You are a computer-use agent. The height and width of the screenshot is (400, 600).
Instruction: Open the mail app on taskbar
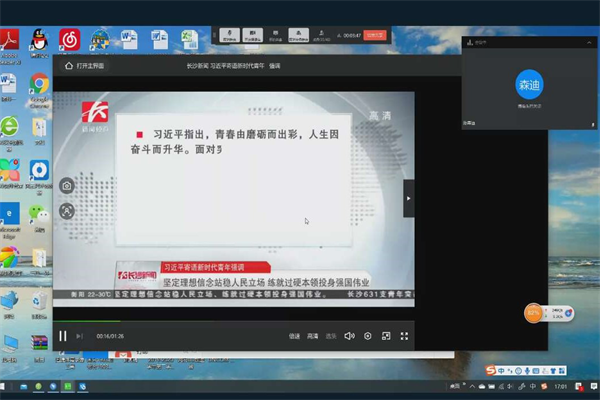coord(23,387)
